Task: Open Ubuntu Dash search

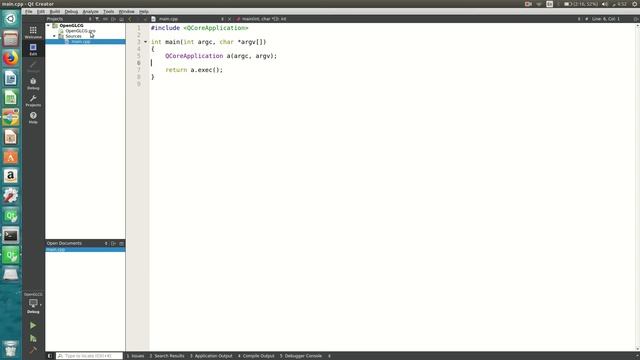Action: pyautogui.click(x=11, y=18)
